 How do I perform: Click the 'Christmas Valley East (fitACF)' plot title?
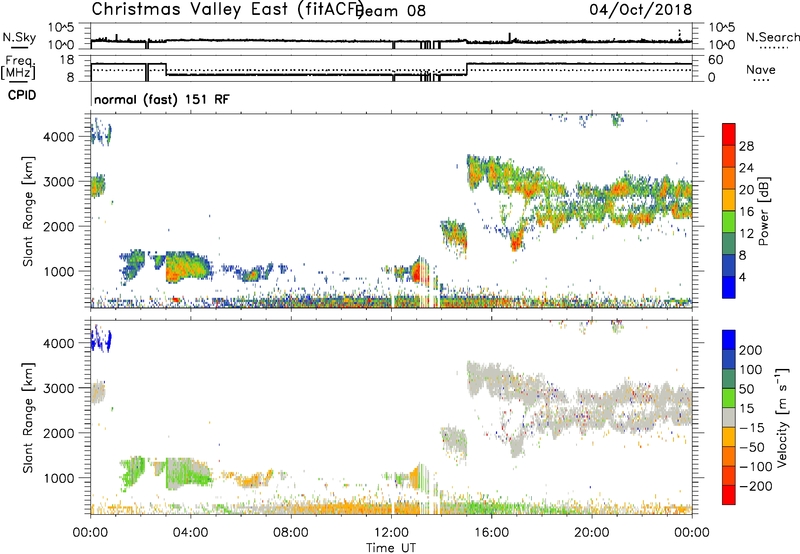[228, 9]
